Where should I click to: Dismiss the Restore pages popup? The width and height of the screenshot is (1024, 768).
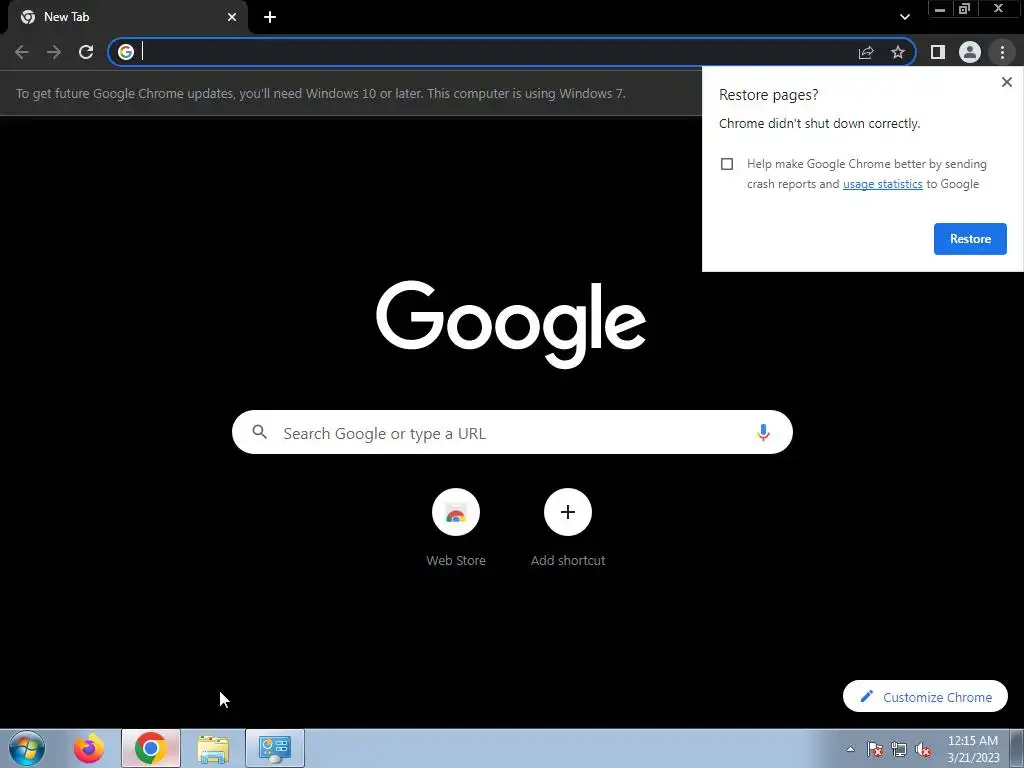[1006, 82]
